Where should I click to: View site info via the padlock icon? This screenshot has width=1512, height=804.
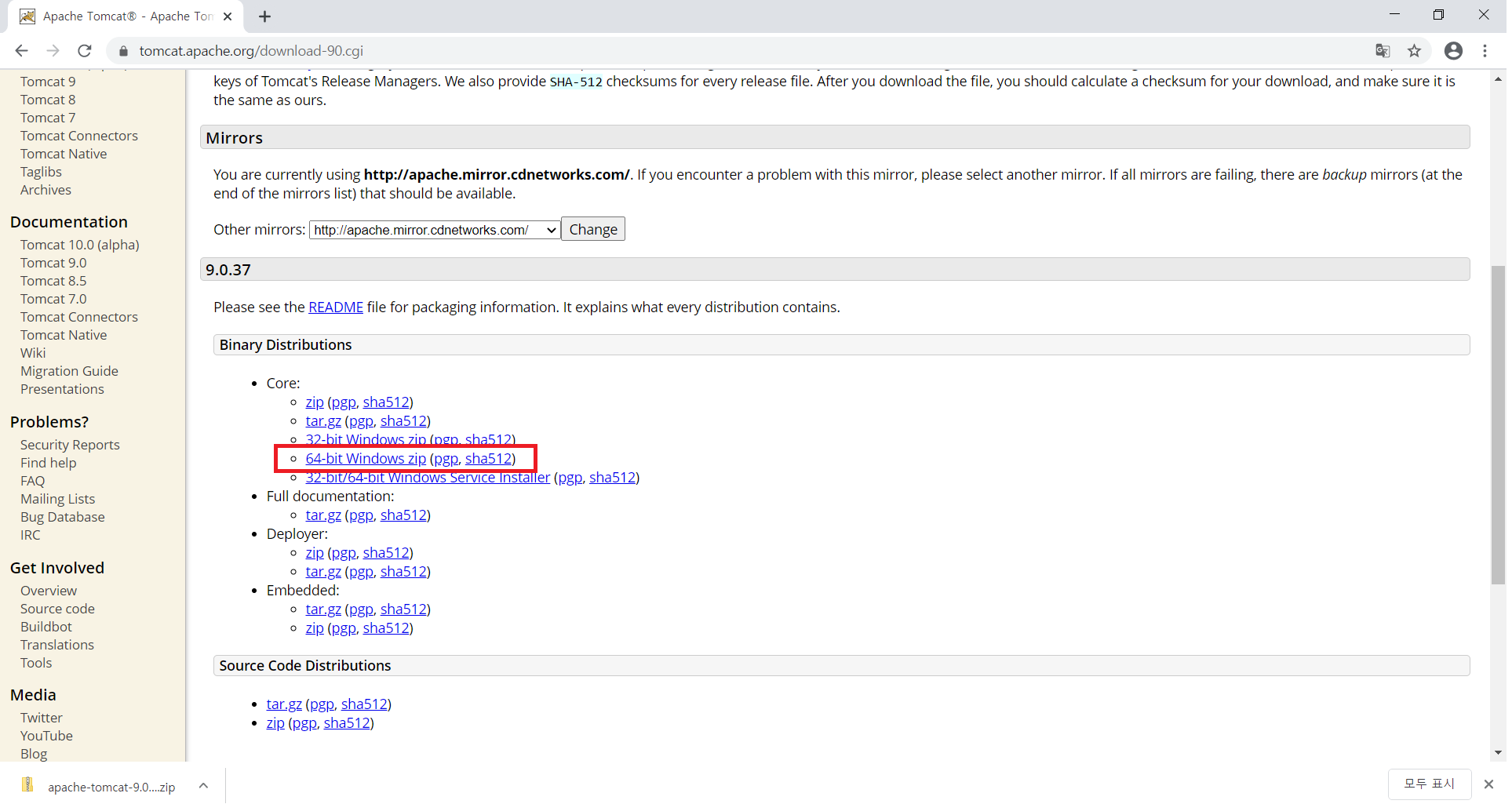pyautogui.click(x=122, y=51)
